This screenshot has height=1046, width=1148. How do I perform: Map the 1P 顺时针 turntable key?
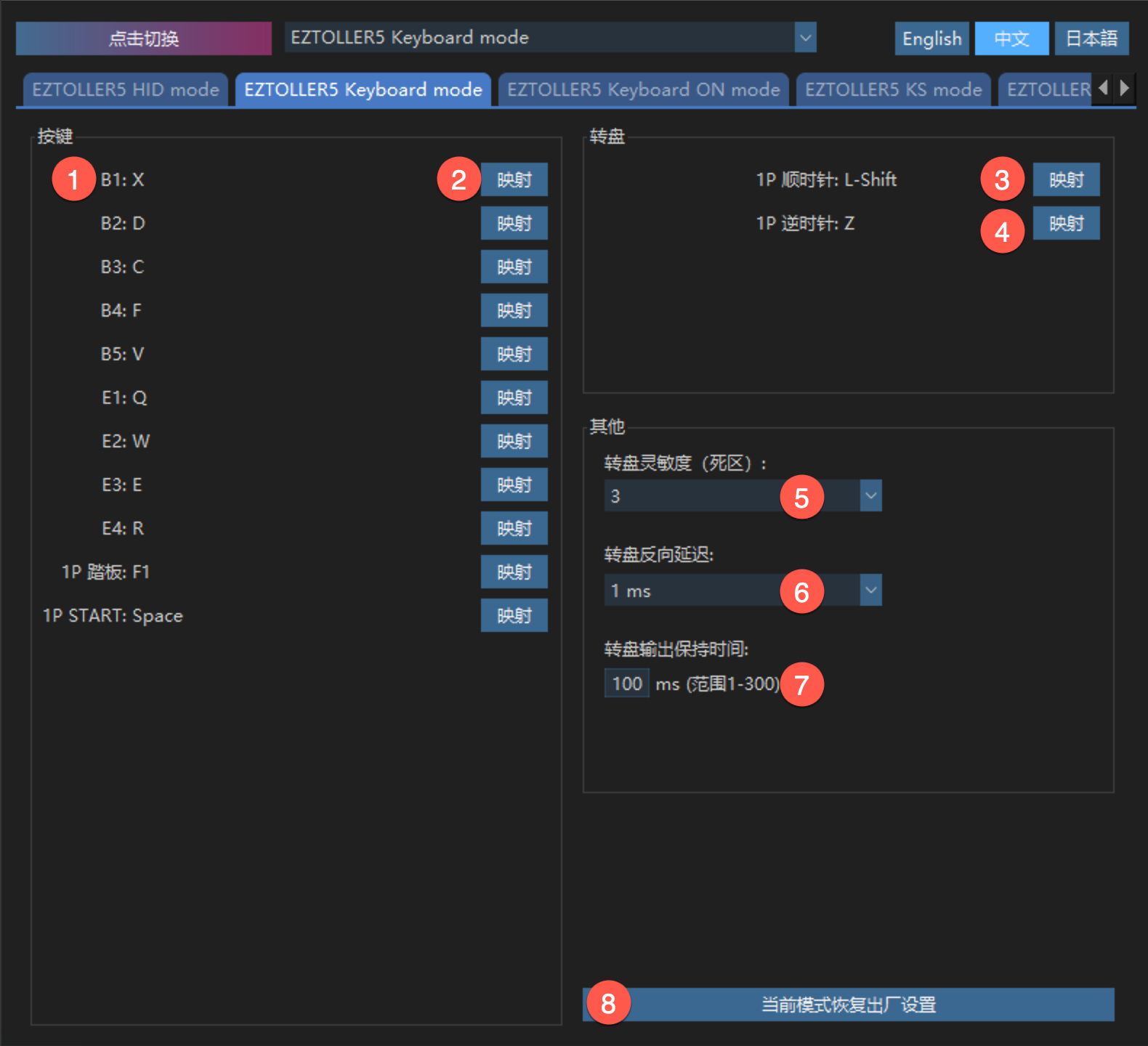click(1067, 179)
